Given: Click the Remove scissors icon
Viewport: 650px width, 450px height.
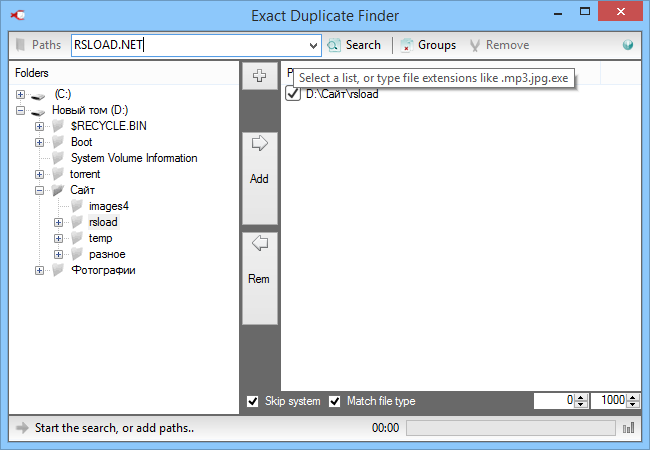Looking at the screenshot, I should click(x=475, y=45).
